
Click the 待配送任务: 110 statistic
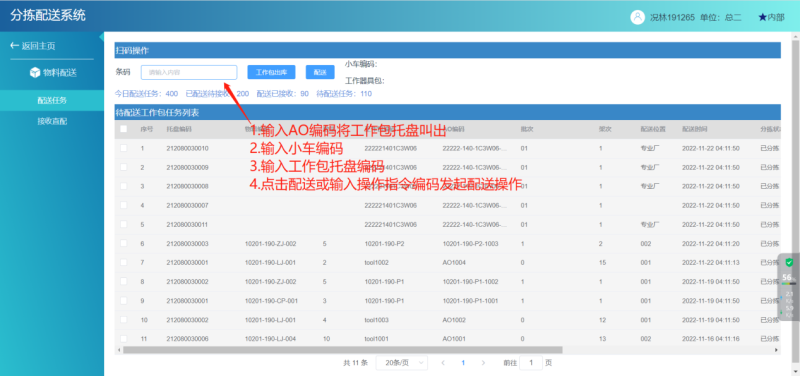(344, 94)
